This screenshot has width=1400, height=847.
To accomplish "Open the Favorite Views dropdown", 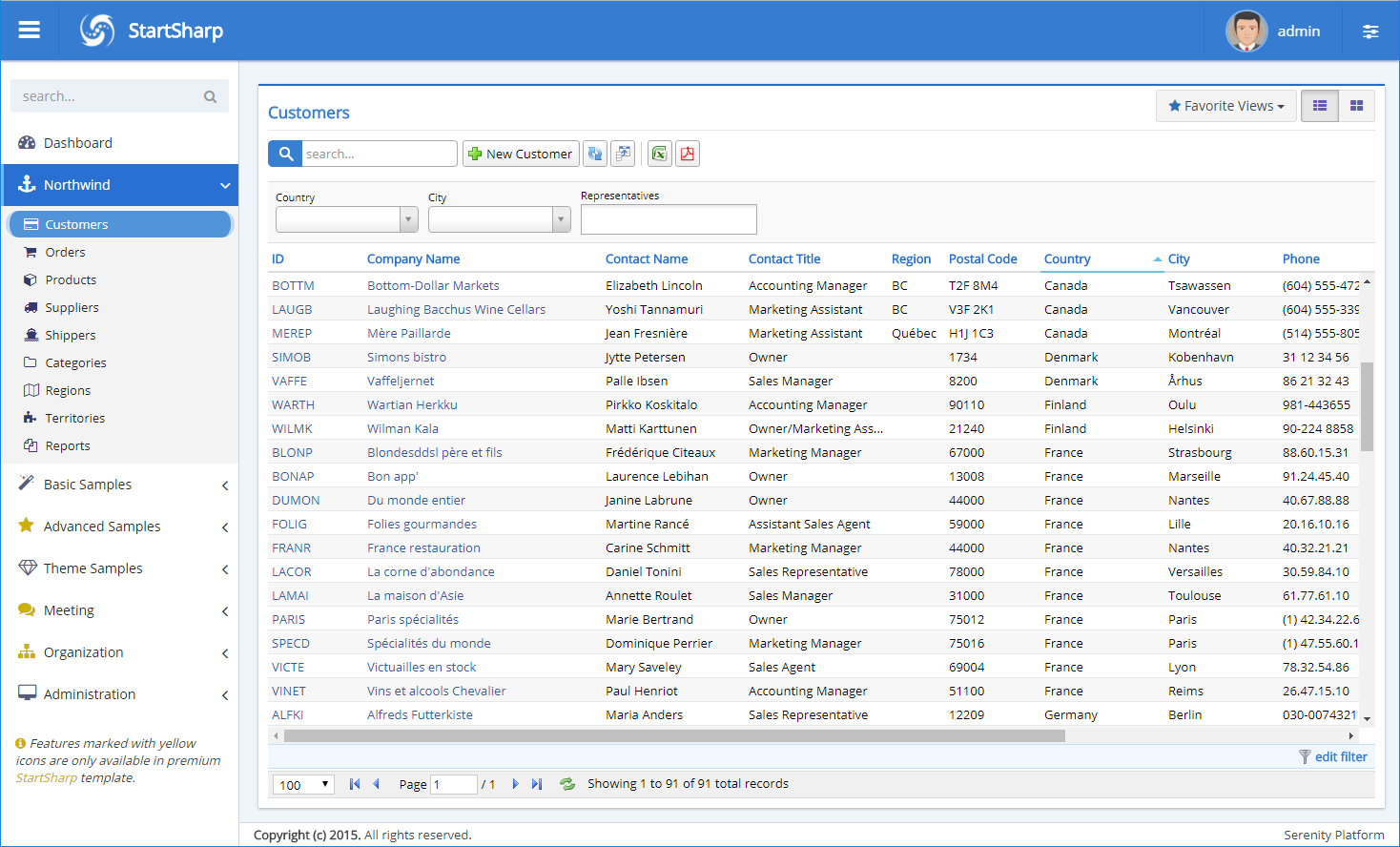I will pyautogui.click(x=1225, y=106).
